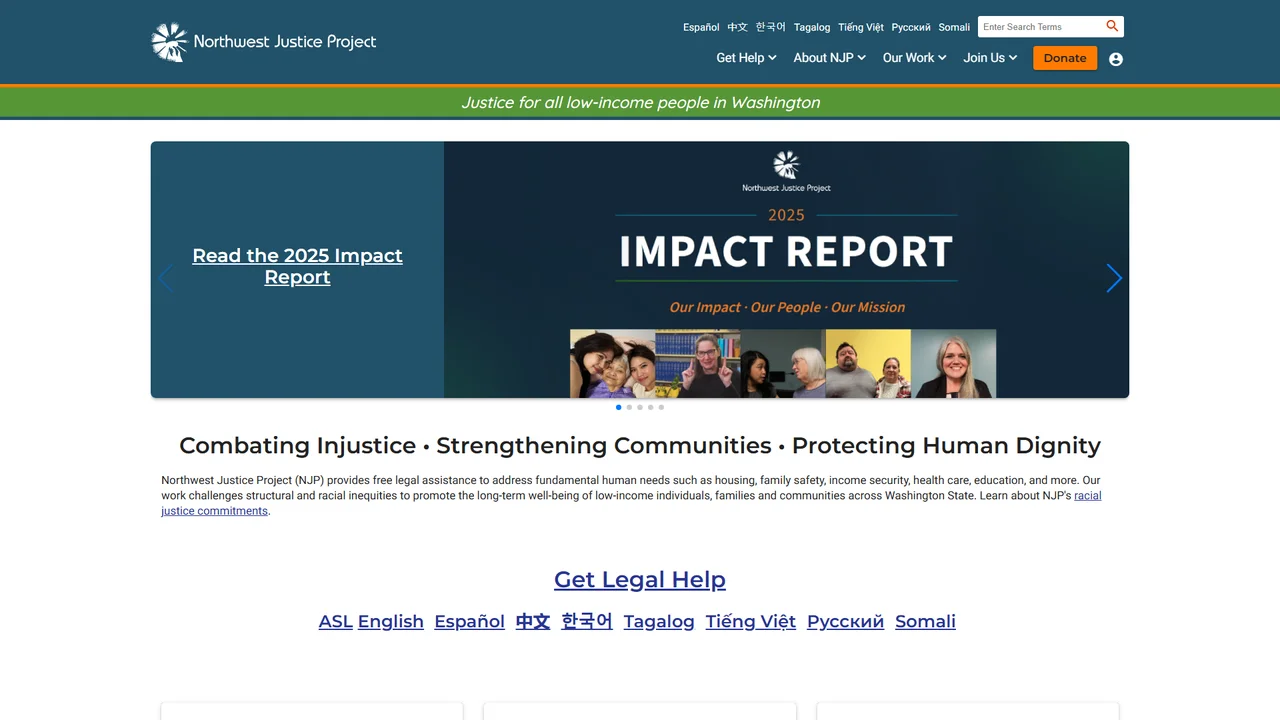Expand the Get Help dropdown menu
Viewport: 1280px width, 720px height.
click(746, 58)
